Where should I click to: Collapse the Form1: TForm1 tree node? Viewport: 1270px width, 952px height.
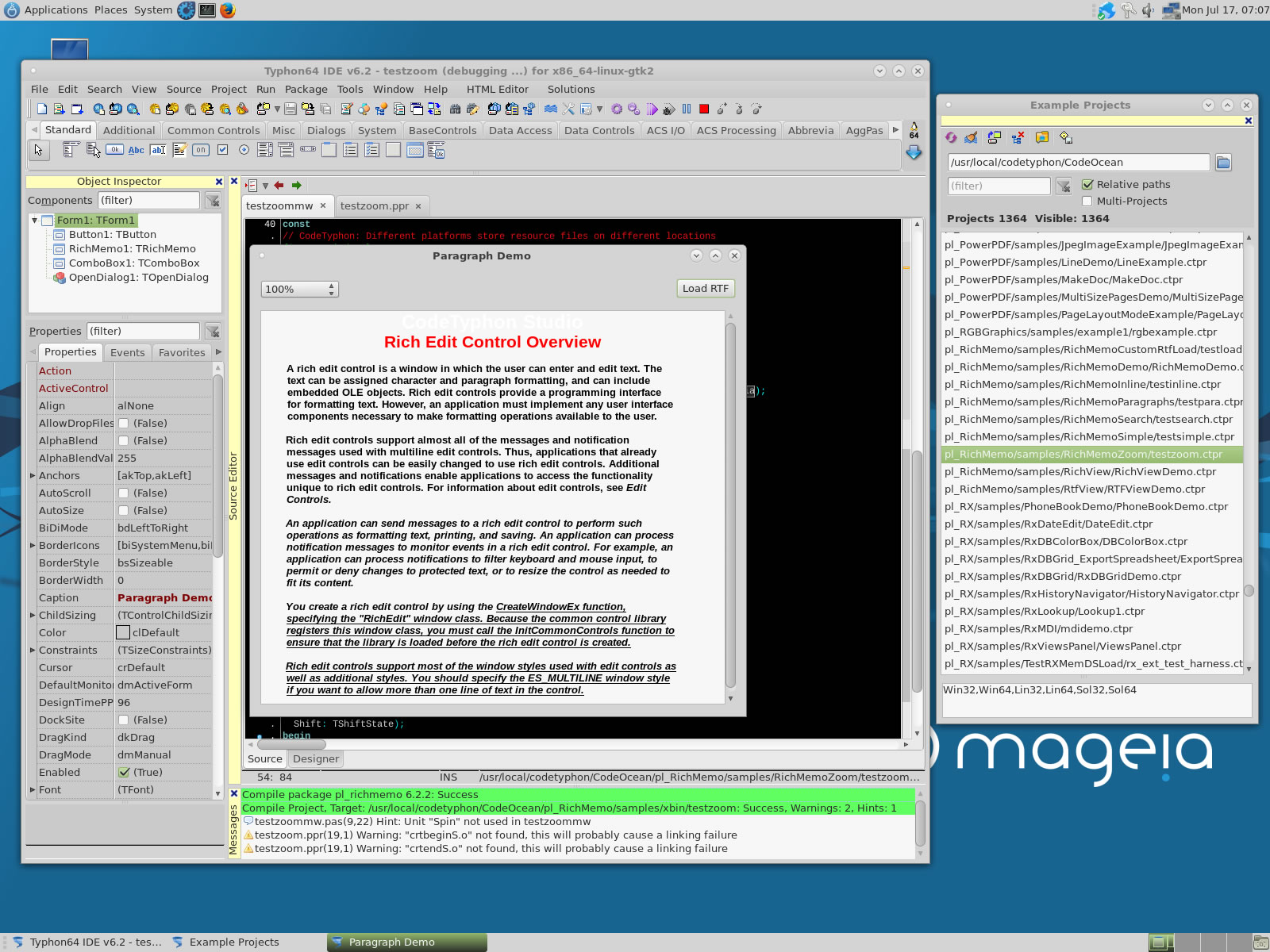(34, 220)
